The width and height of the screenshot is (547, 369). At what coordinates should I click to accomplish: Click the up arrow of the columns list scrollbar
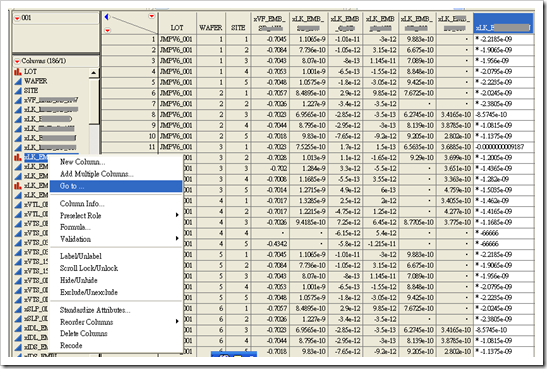[93, 73]
